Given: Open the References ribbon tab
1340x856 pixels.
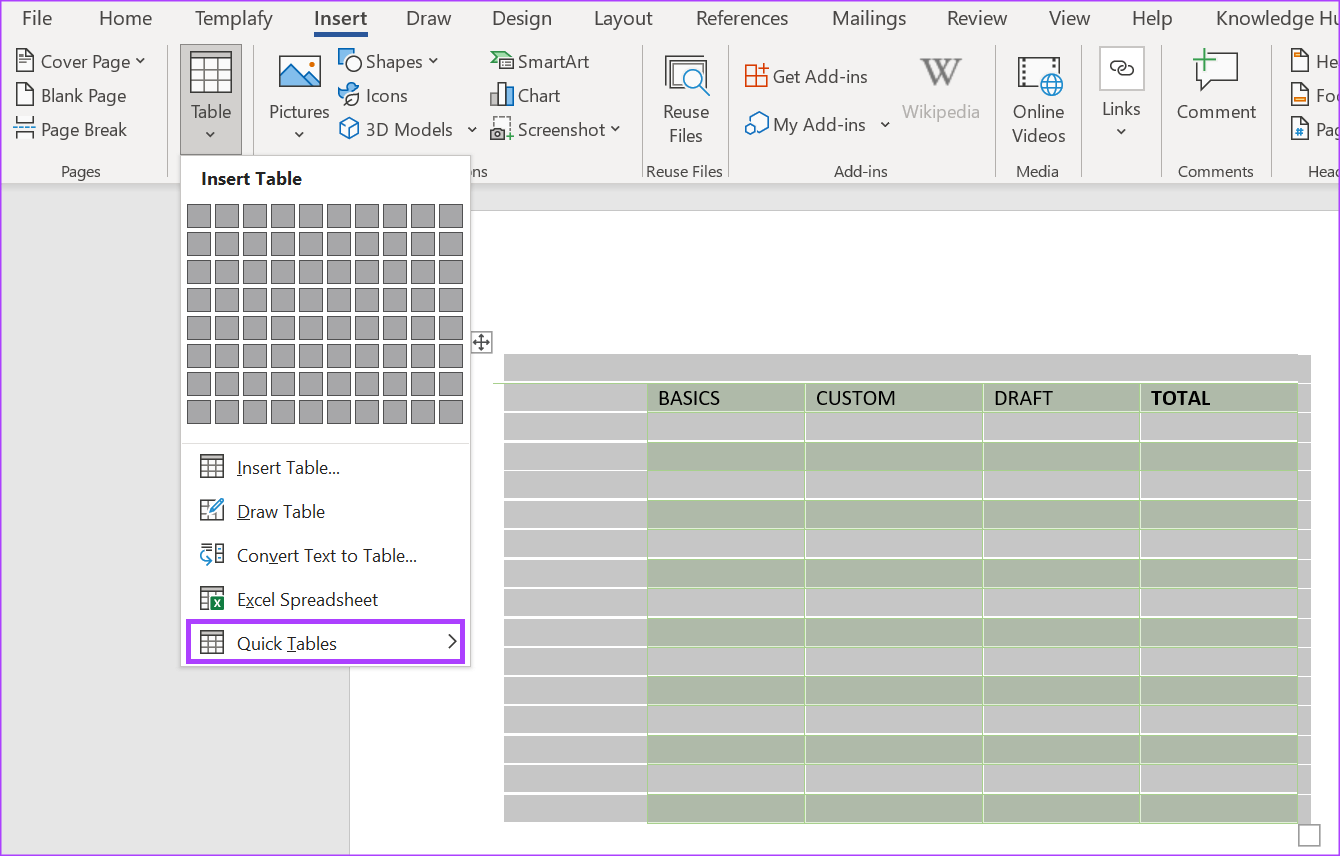Looking at the screenshot, I should (742, 19).
